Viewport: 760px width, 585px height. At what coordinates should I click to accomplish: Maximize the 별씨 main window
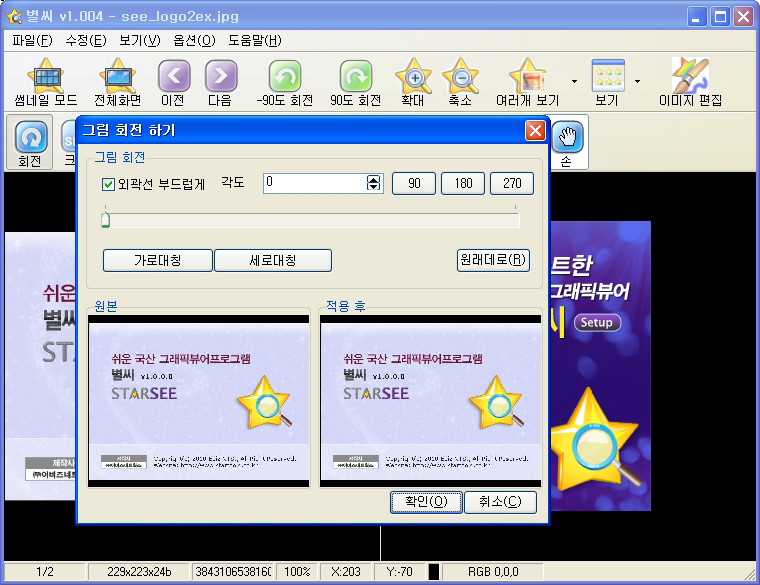720,17
